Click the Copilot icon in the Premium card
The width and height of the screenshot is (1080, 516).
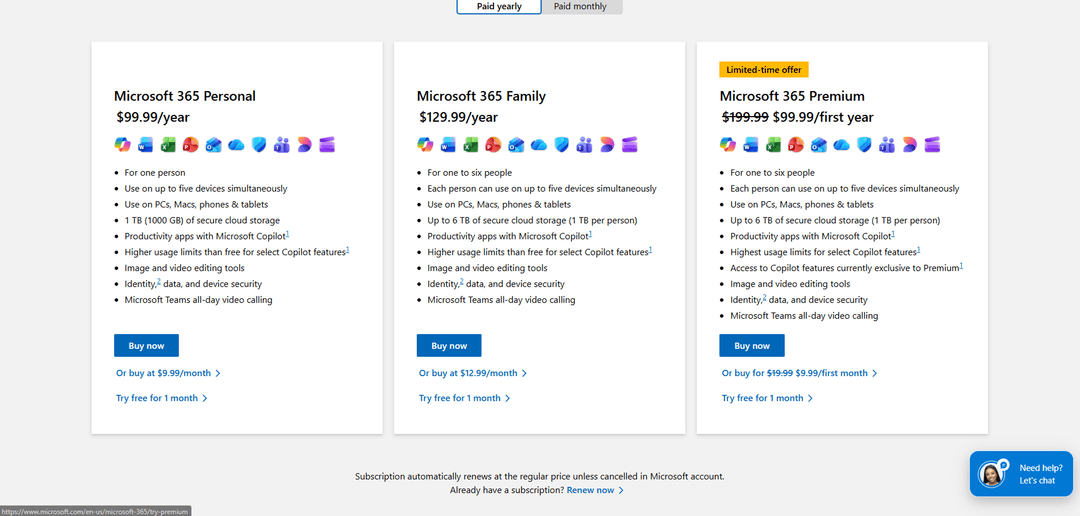pos(727,145)
